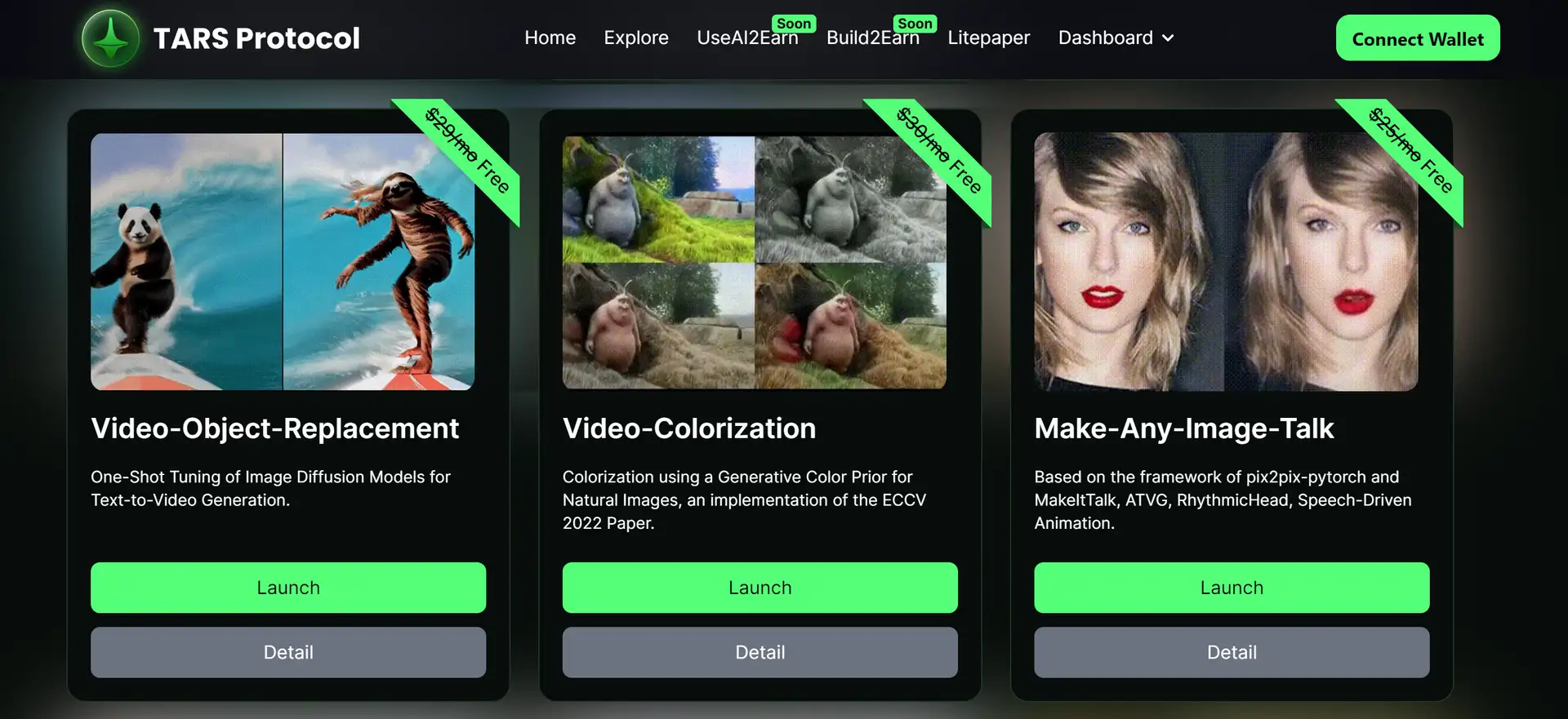Expand the Dashboard dropdown
The height and width of the screenshot is (719, 1568).
click(1105, 38)
